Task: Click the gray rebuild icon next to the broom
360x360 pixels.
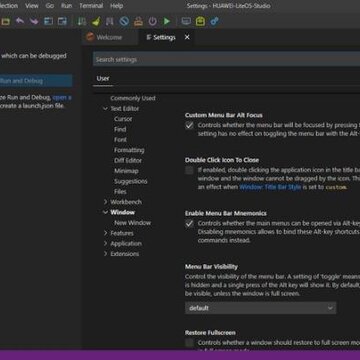Action: click(x=110, y=22)
